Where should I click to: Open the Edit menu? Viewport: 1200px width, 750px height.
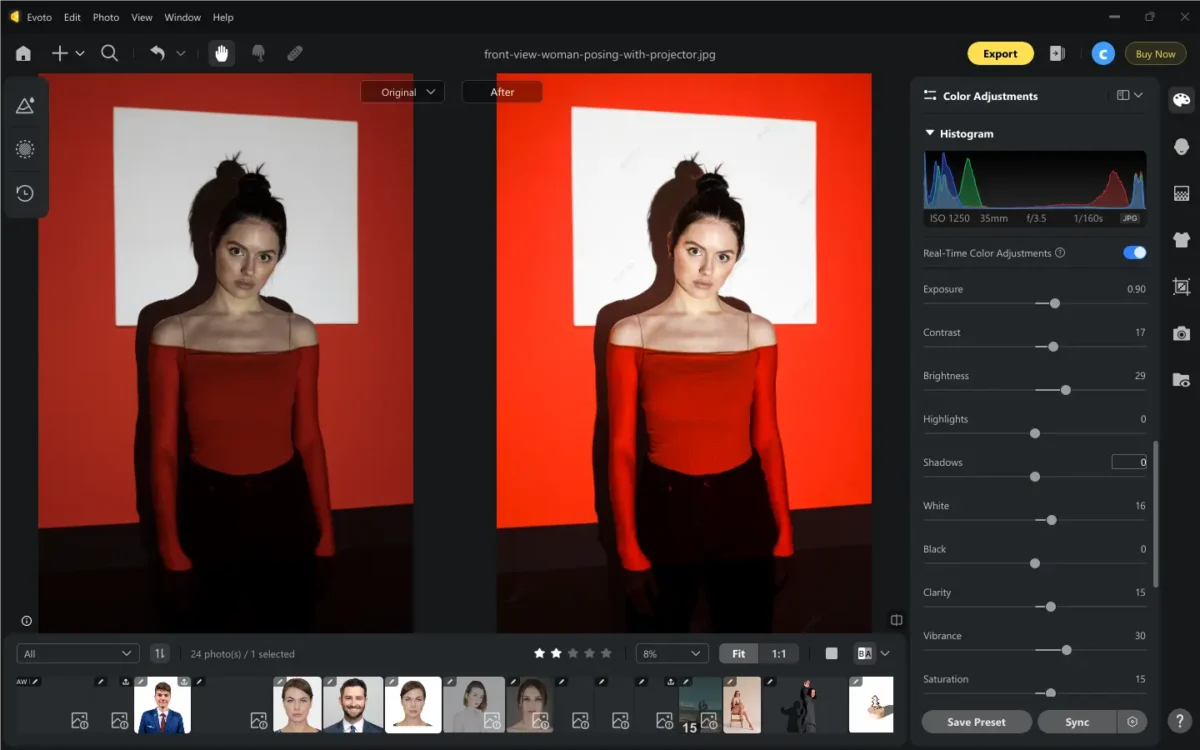(x=72, y=17)
